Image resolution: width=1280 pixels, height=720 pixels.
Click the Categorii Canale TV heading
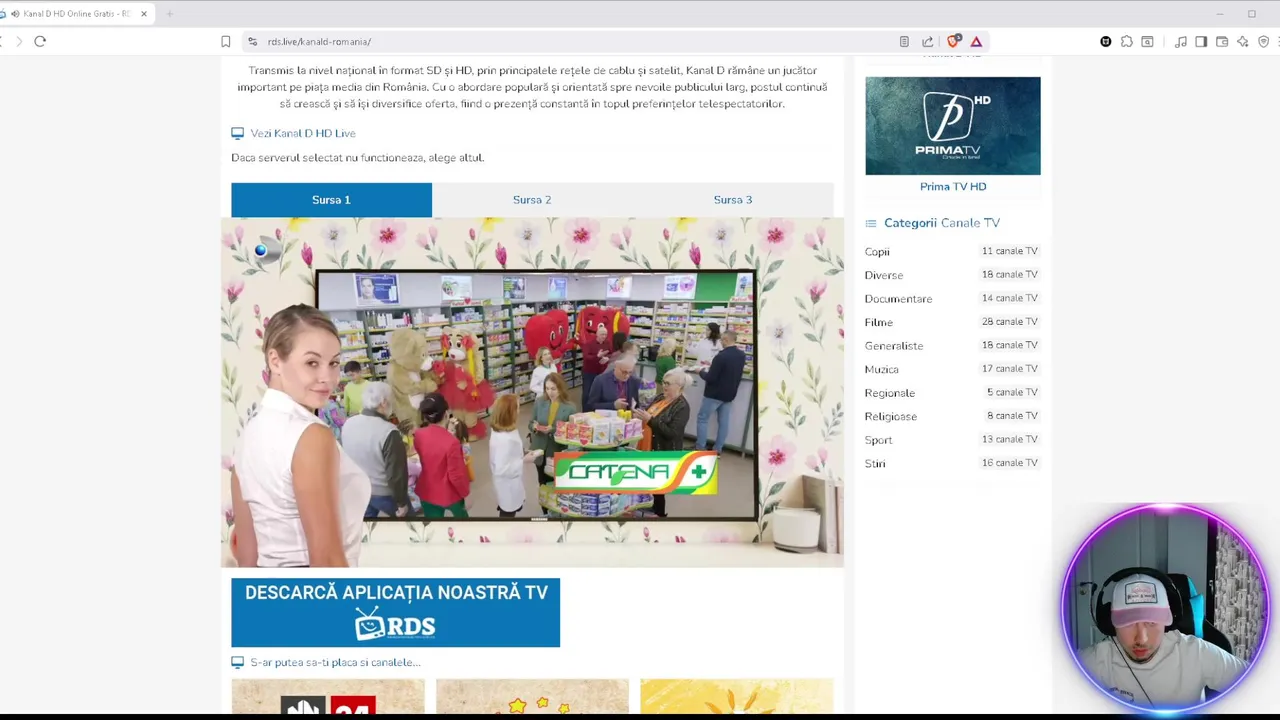pos(942,223)
